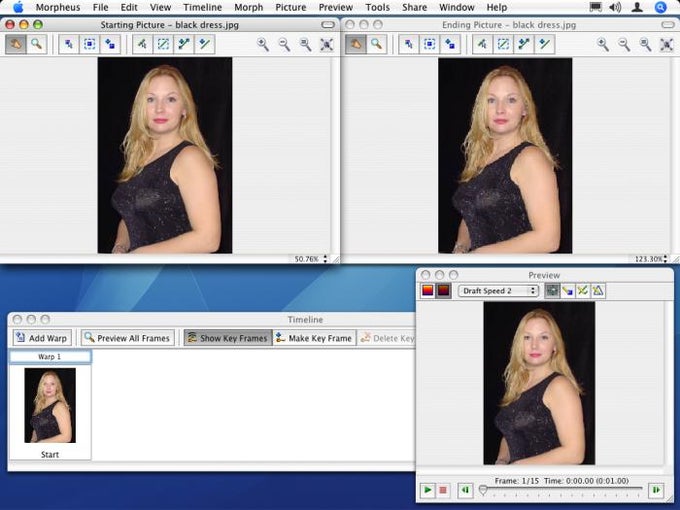Viewport: 680px width, 510px height.
Task: Step forward one frame in Preview
Action: [x=656, y=490]
